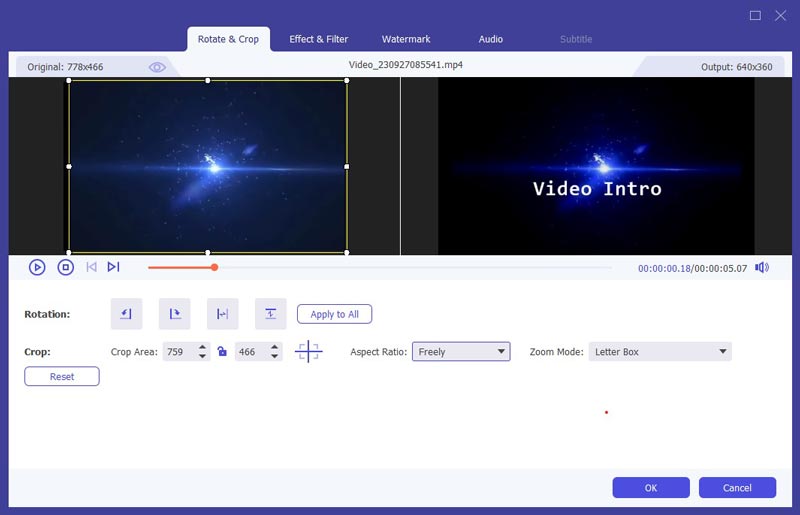Rotate video 90 degrees left

click(x=126, y=314)
